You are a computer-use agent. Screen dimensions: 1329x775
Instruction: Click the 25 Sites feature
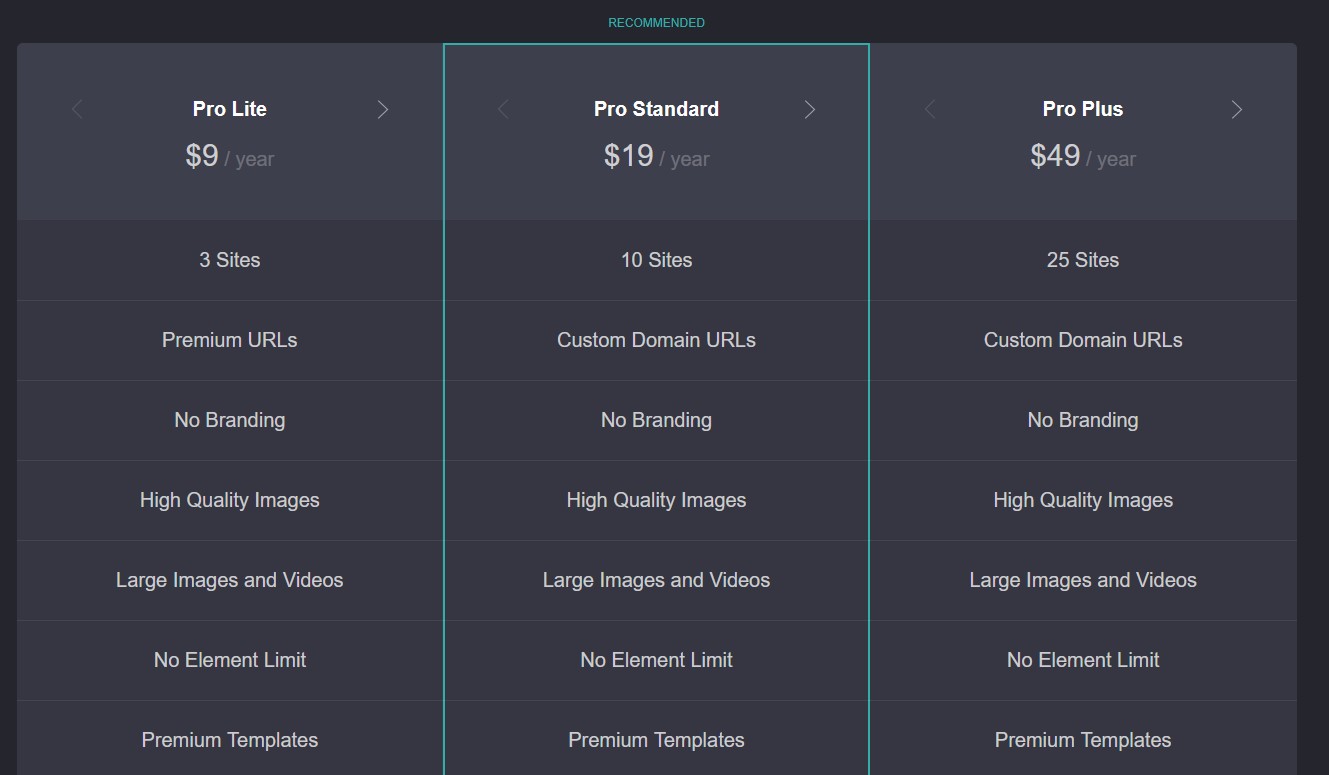click(x=1083, y=260)
